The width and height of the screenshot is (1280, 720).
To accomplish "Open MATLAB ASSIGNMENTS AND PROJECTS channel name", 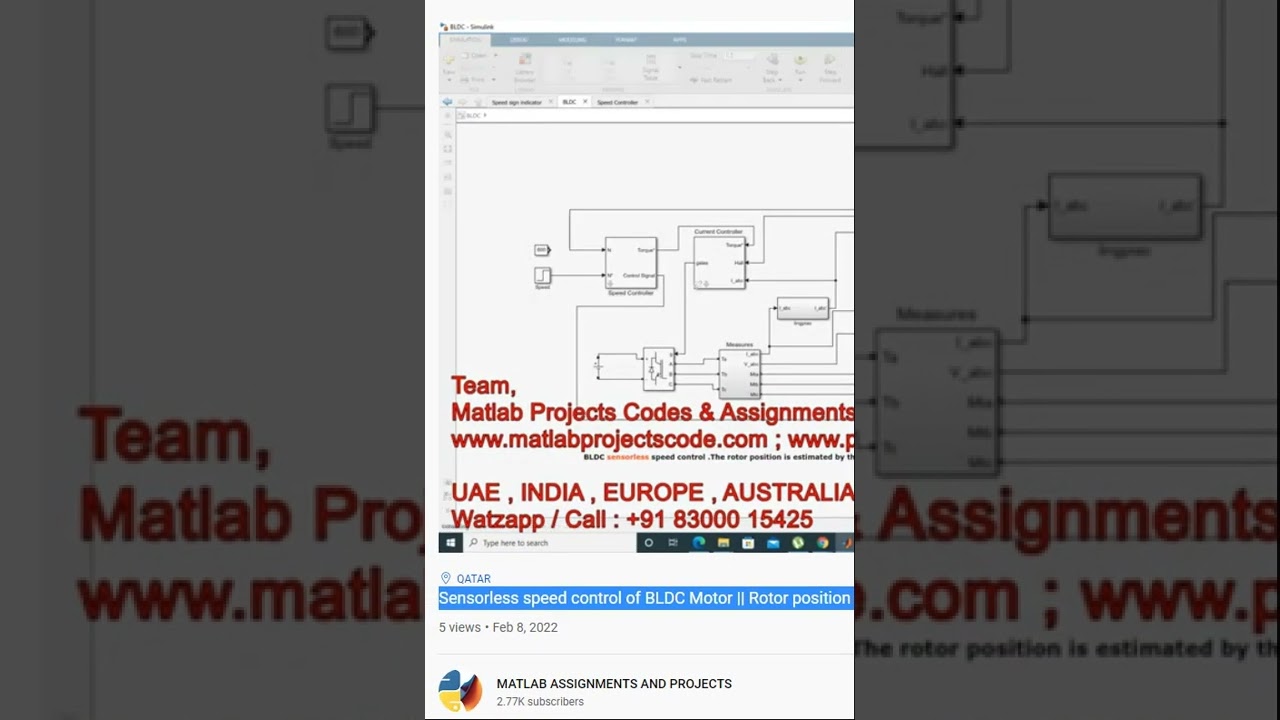I will pyautogui.click(x=614, y=684).
